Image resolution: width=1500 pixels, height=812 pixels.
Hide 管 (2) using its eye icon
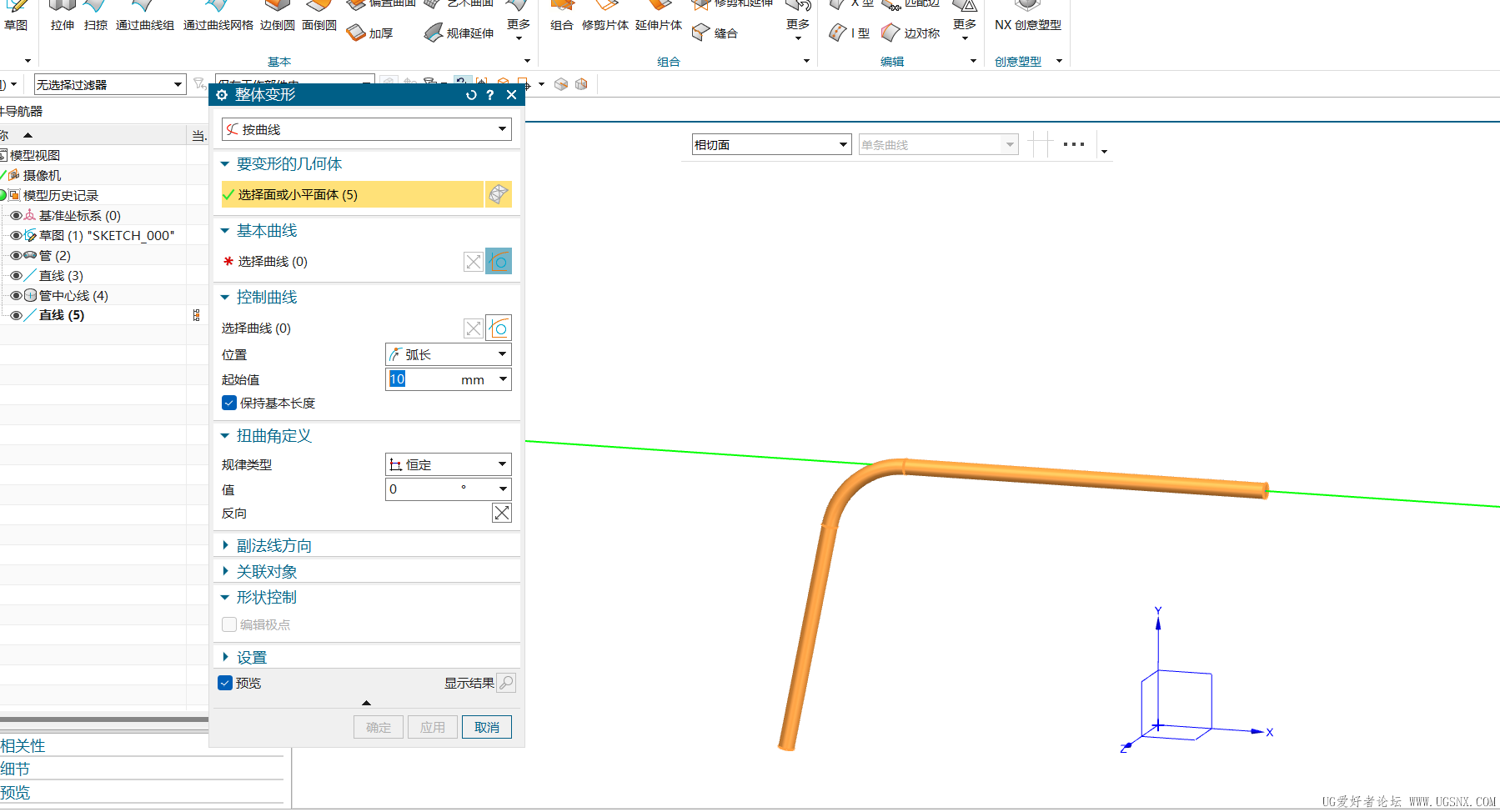tap(16, 256)
